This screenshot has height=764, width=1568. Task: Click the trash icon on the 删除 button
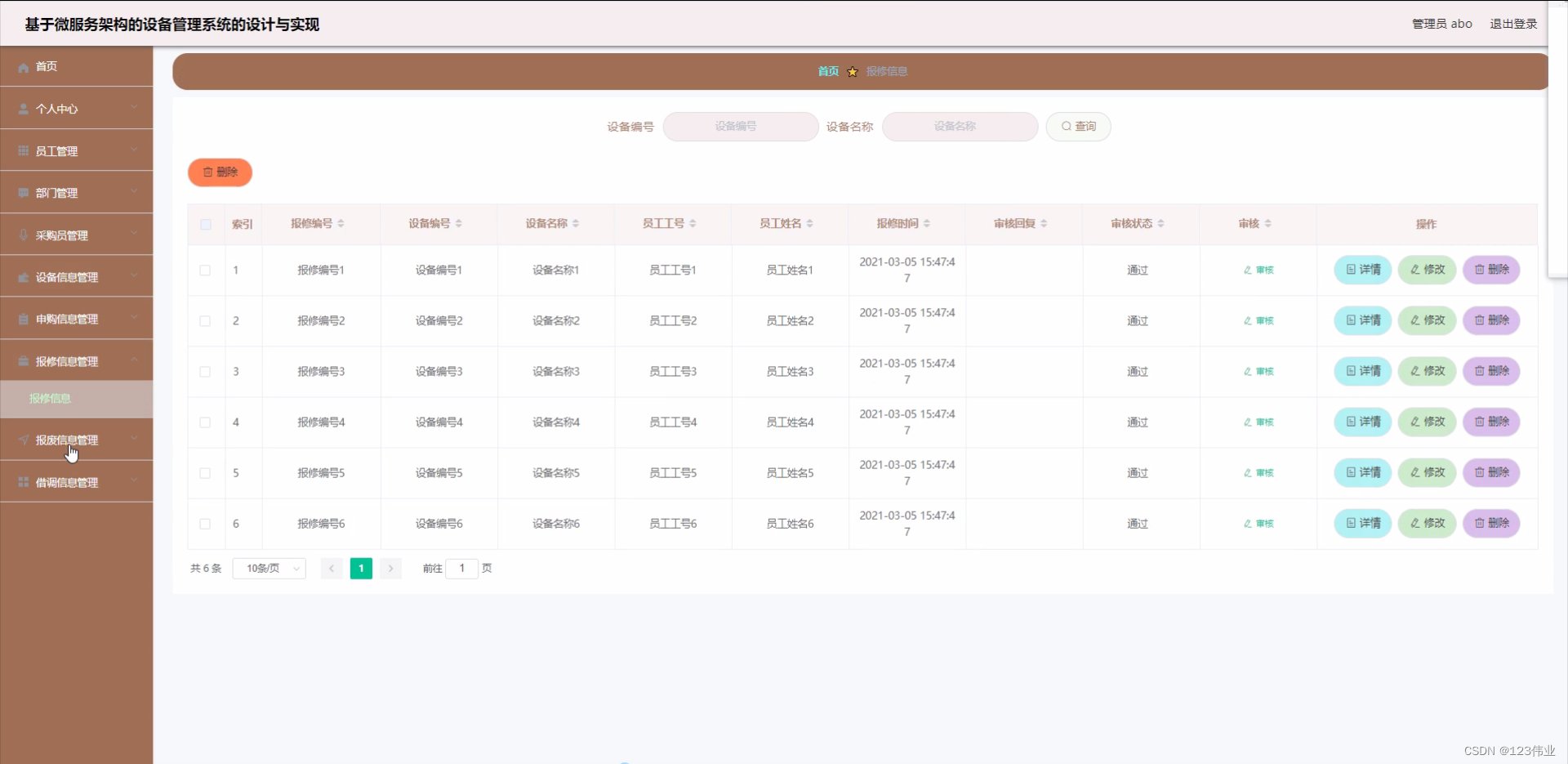tap(207, 172)
